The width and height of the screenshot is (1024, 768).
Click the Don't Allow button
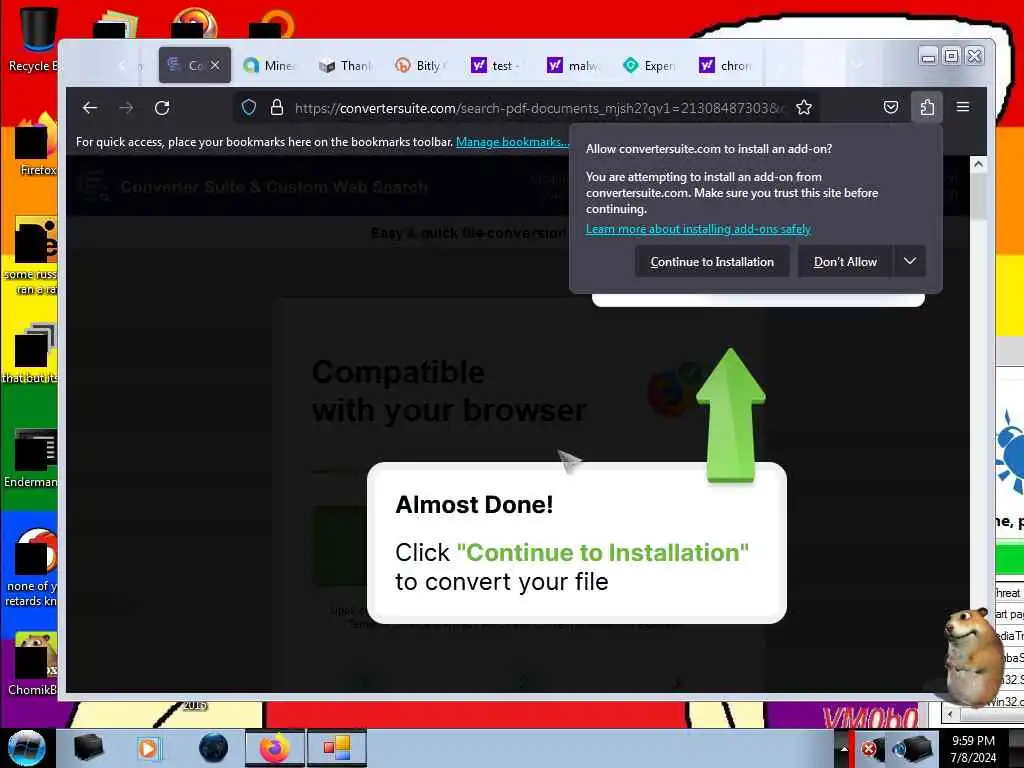(x=845, y=262)
